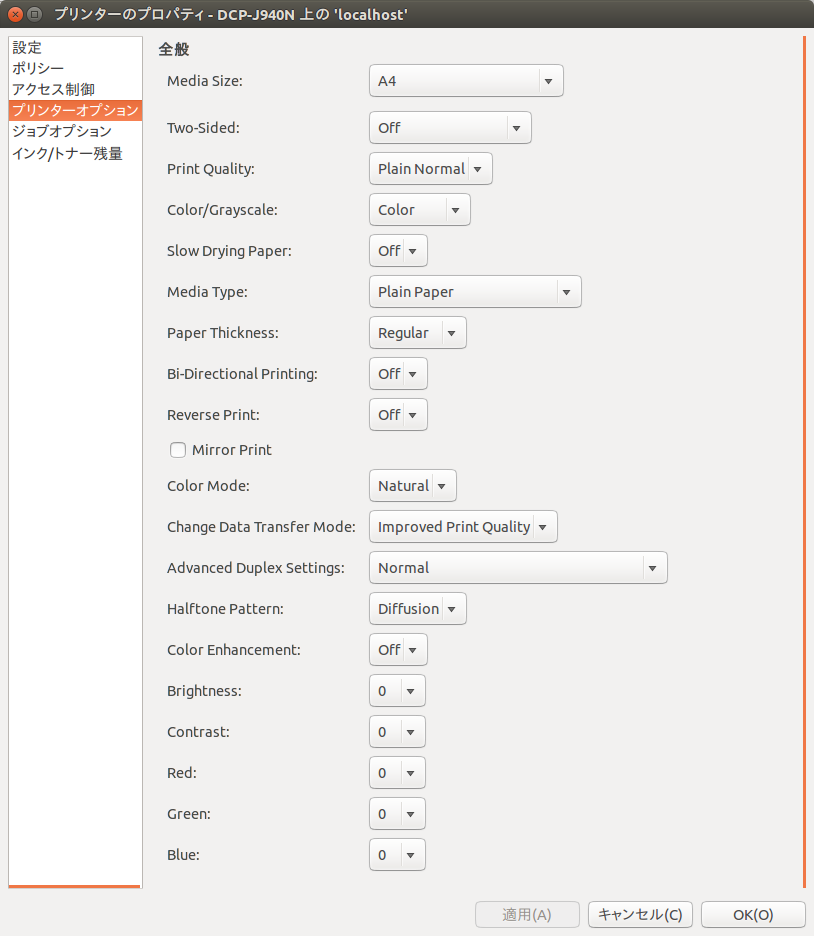Select プリンターオプション in the sidebar

(75, 110)
